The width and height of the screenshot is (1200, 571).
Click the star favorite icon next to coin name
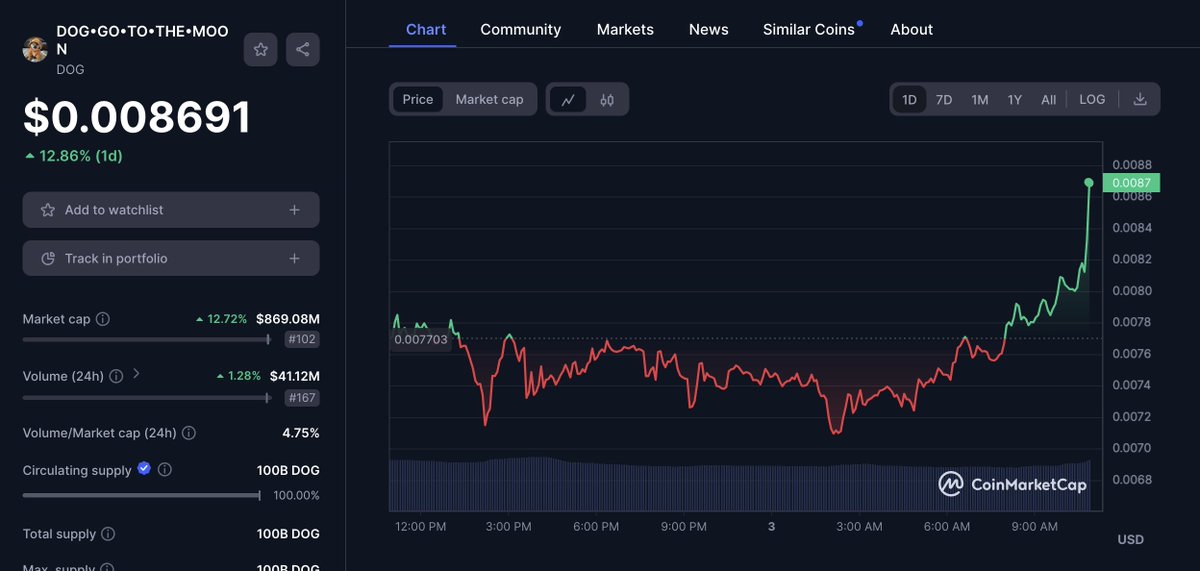260,49
